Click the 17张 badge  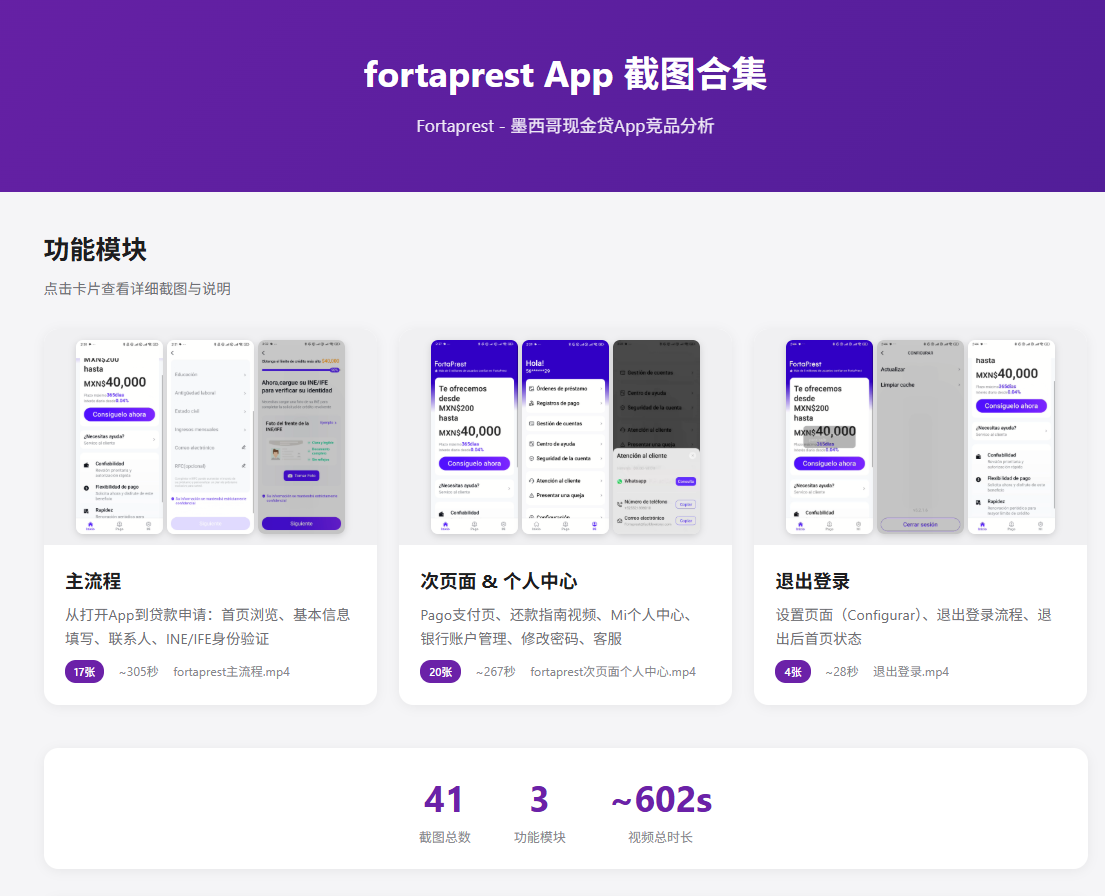click(x=85, y=672)
